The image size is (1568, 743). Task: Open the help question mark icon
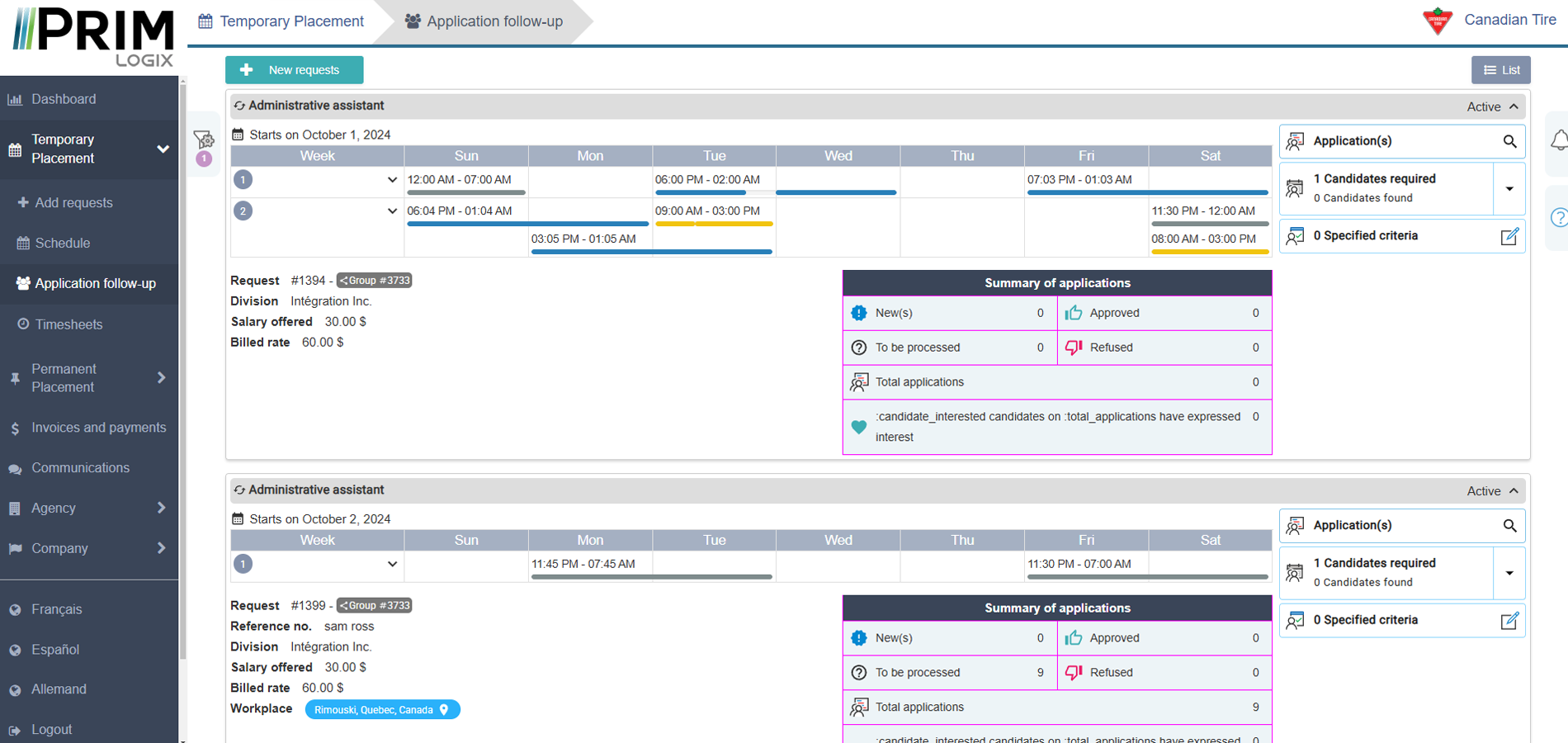tap(1559, 218)
